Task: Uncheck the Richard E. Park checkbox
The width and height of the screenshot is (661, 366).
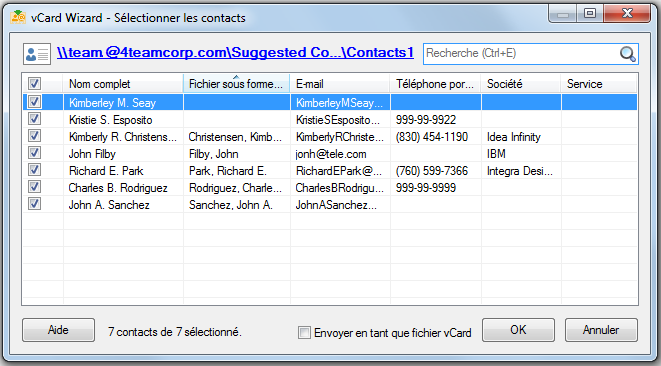Action: coord(34,170)
